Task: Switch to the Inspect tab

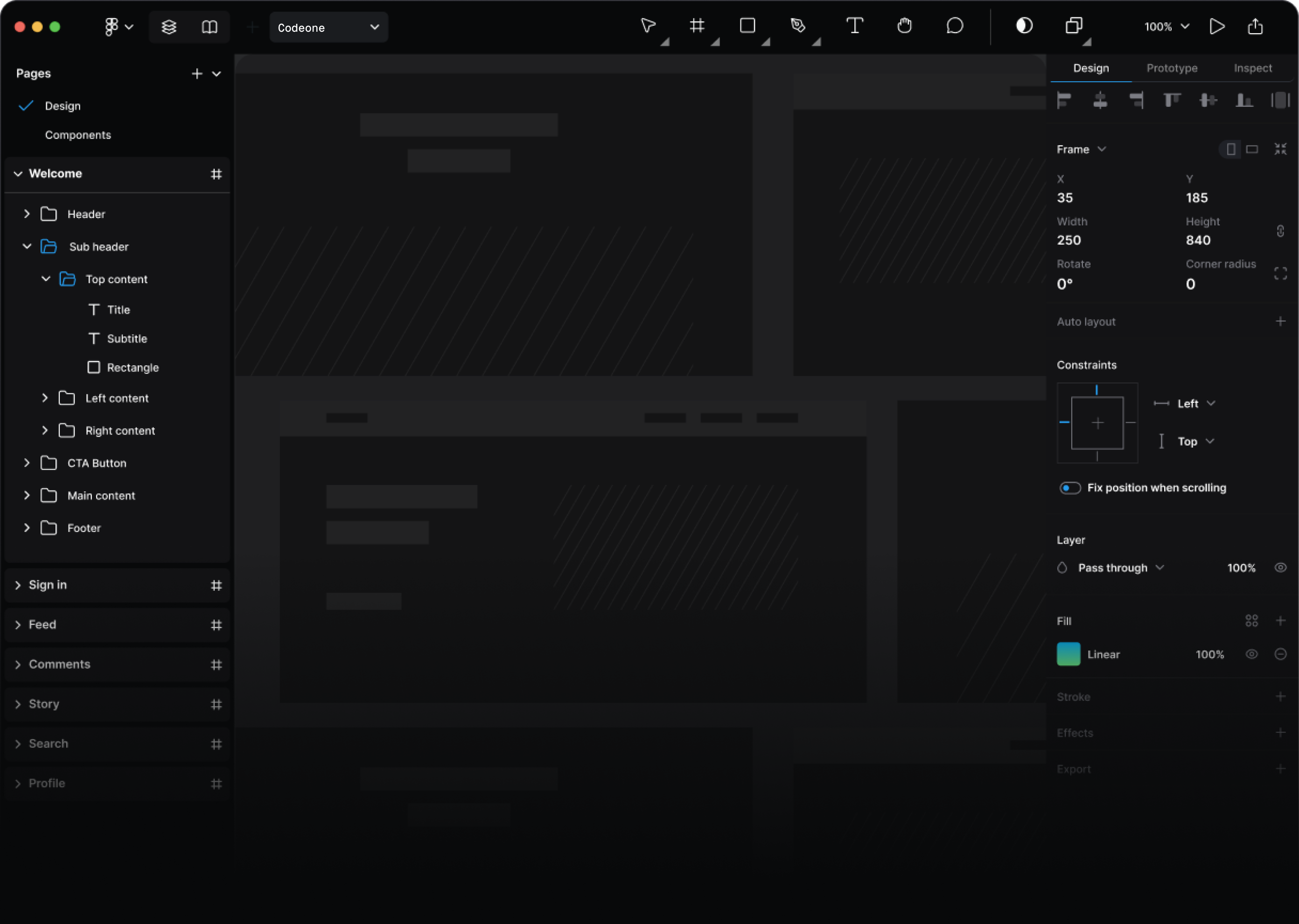Action: click(x=1253, y=68)
